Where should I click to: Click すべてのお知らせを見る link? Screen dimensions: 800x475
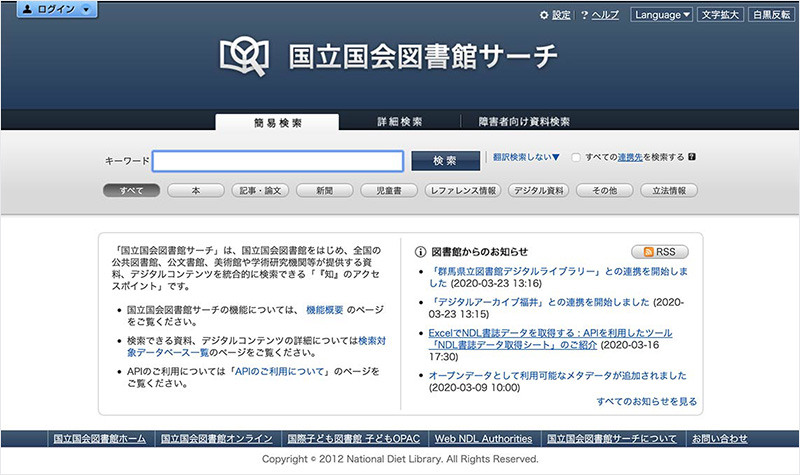click(x=646, y=402)
